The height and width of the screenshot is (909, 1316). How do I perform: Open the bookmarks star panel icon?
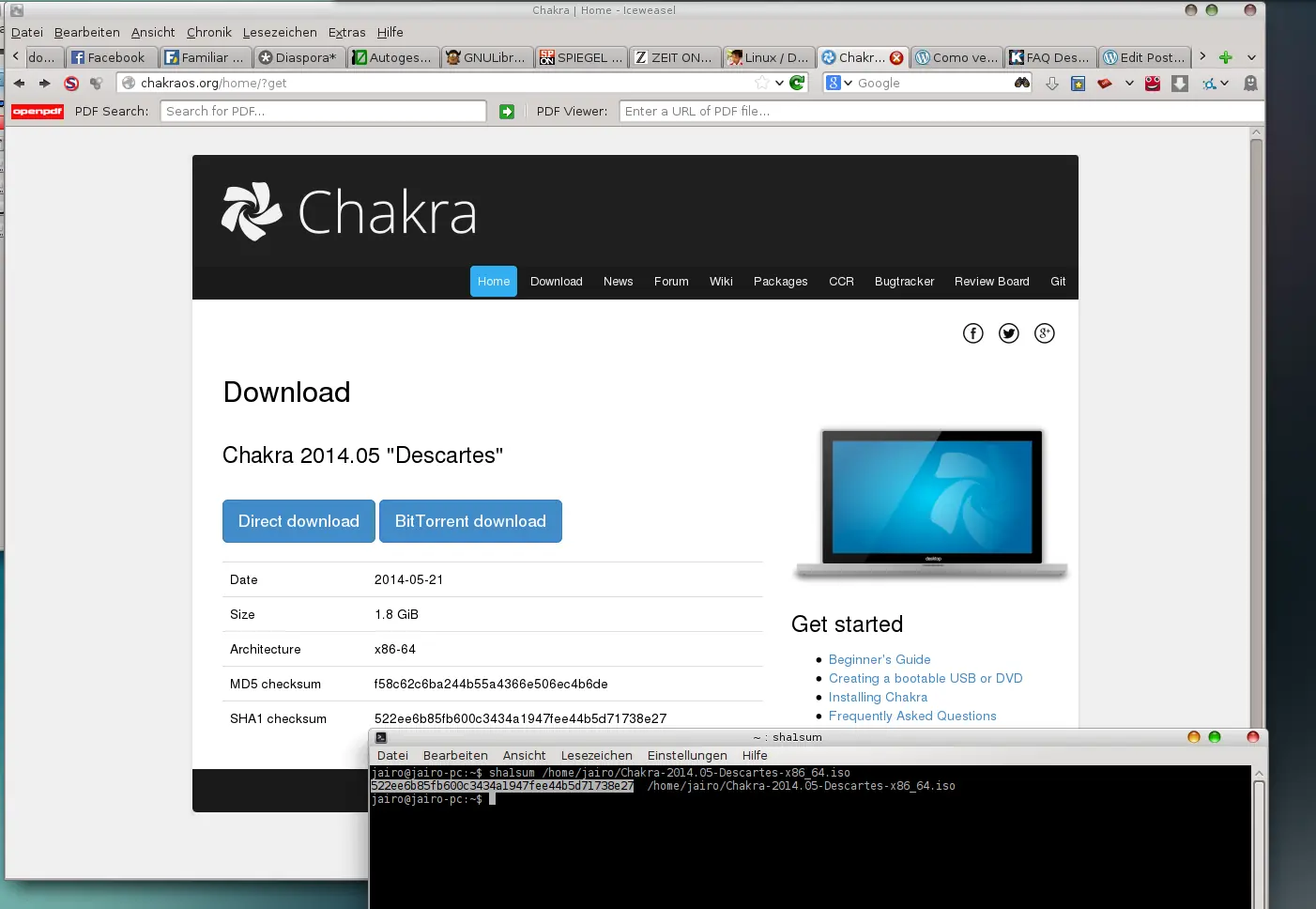pyautogui.click(x=1079, y=84)
